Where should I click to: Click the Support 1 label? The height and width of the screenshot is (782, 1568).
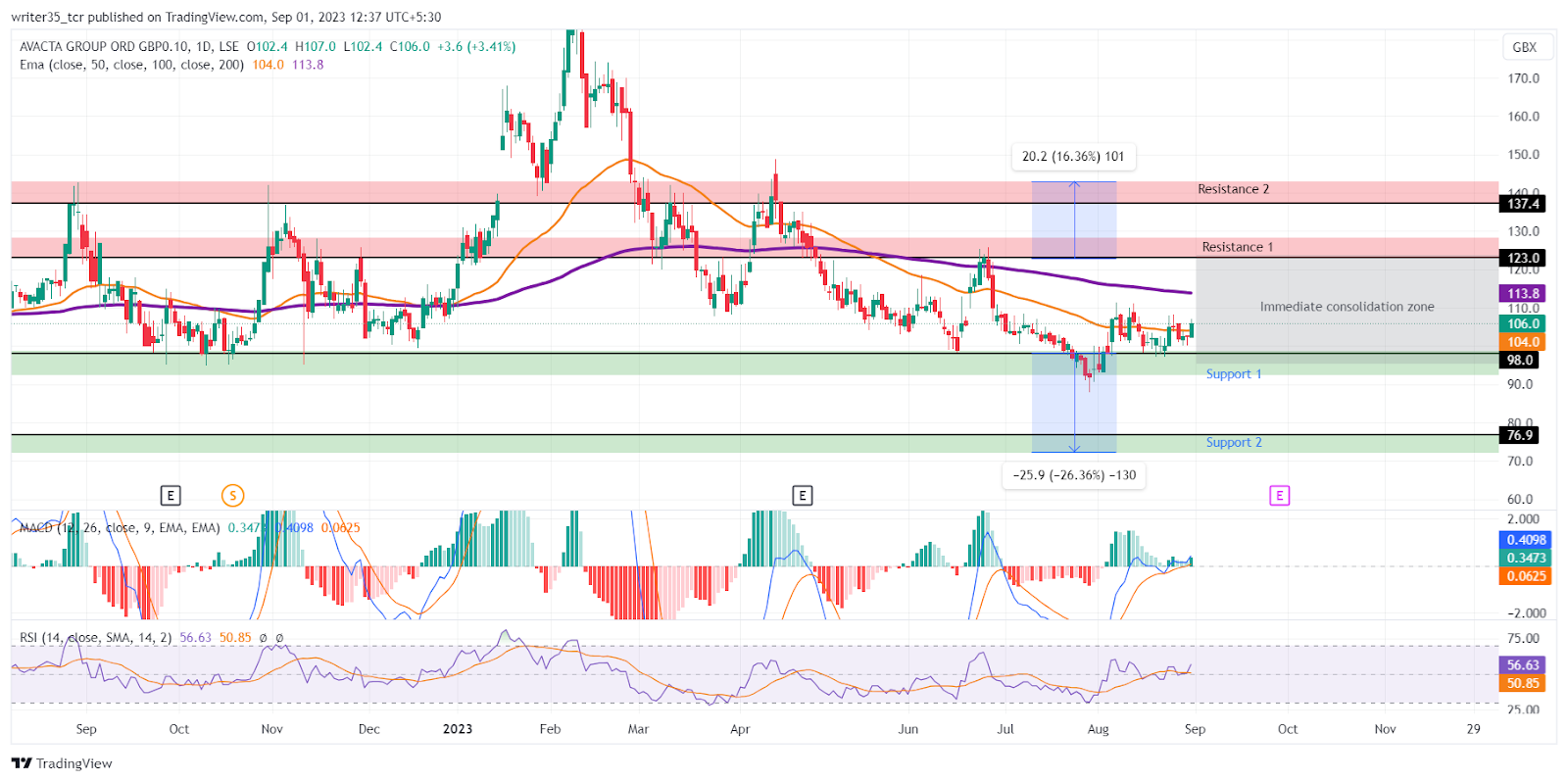1234,374
